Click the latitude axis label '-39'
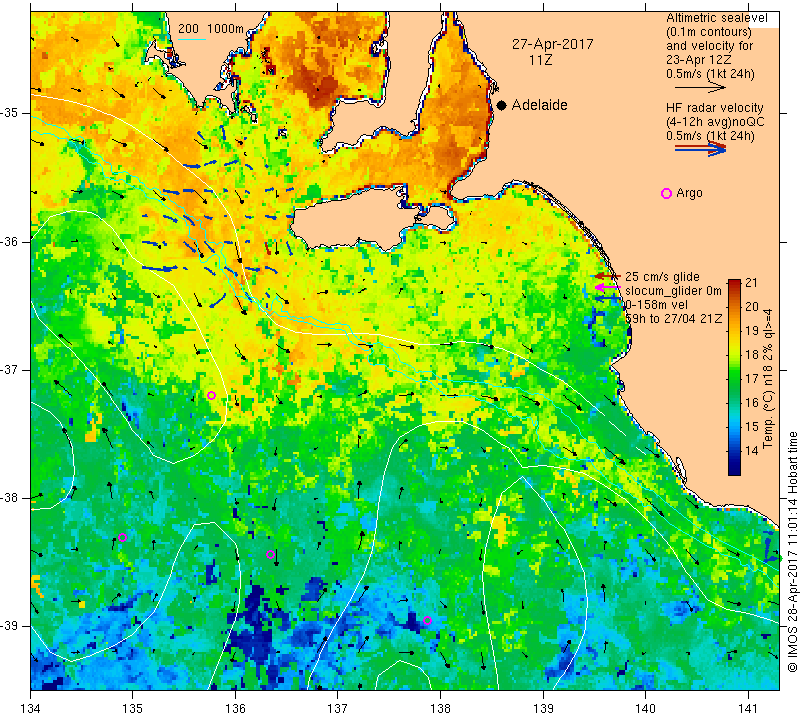This screenshot has height=720, width=800. click(x=10, y=626)
